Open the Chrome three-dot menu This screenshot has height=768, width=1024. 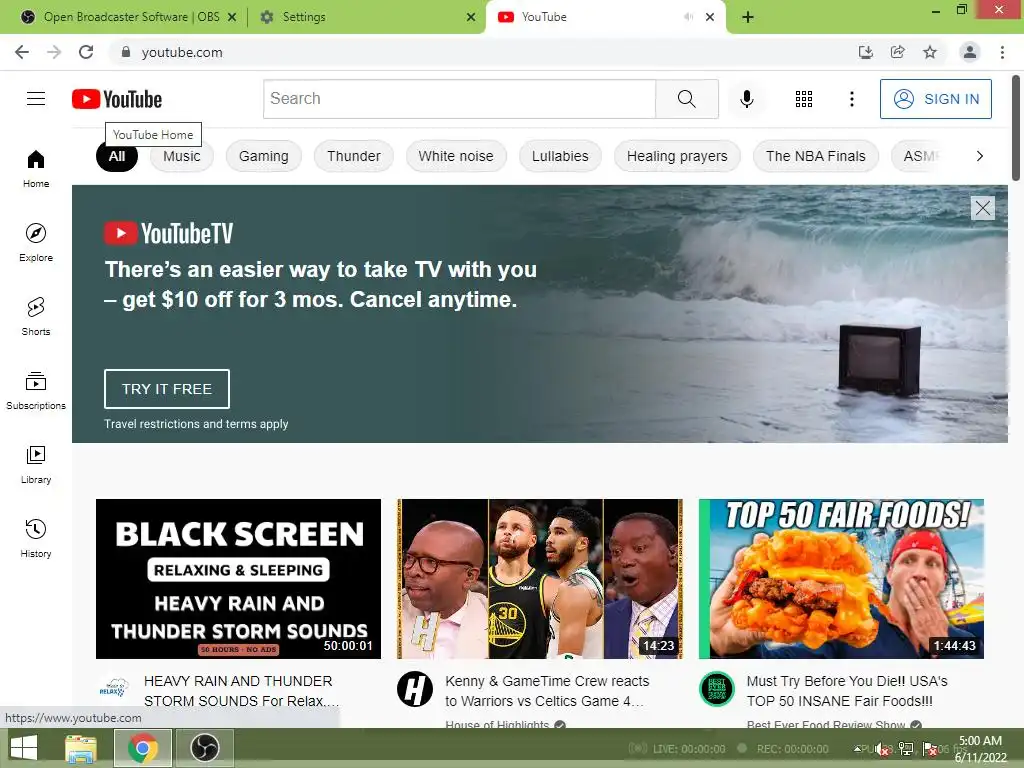pyautogui.click(x=1002, y=52)
